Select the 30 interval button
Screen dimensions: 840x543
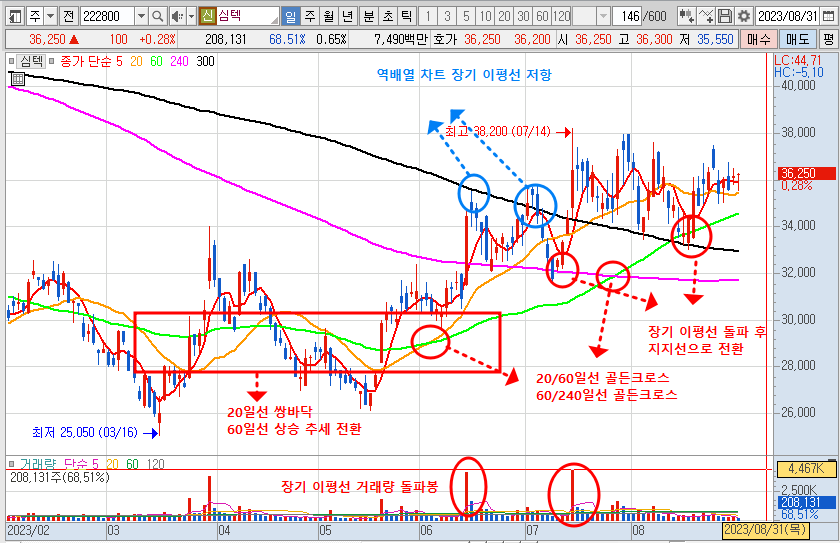(523, 17)
